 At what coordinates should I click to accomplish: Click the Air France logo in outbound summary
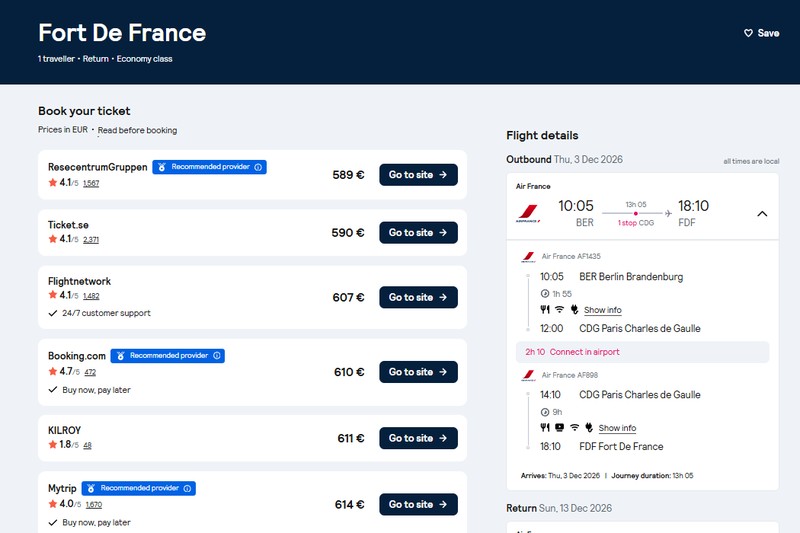[x=528, y=213]
